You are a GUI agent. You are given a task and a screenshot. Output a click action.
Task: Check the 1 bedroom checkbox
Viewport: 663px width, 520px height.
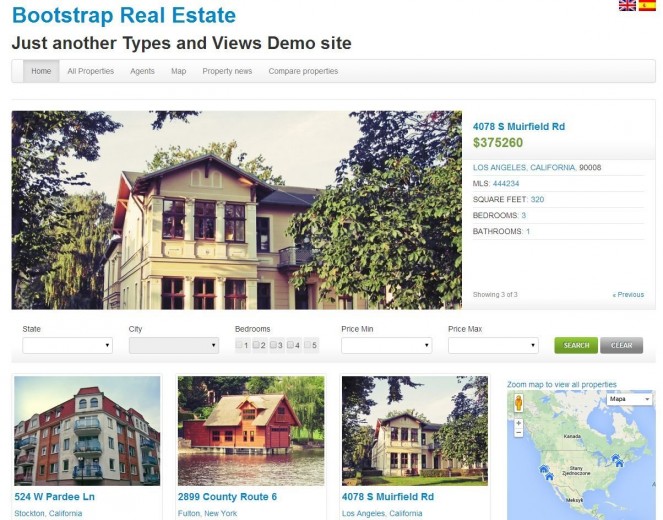(x=239, y=345)
